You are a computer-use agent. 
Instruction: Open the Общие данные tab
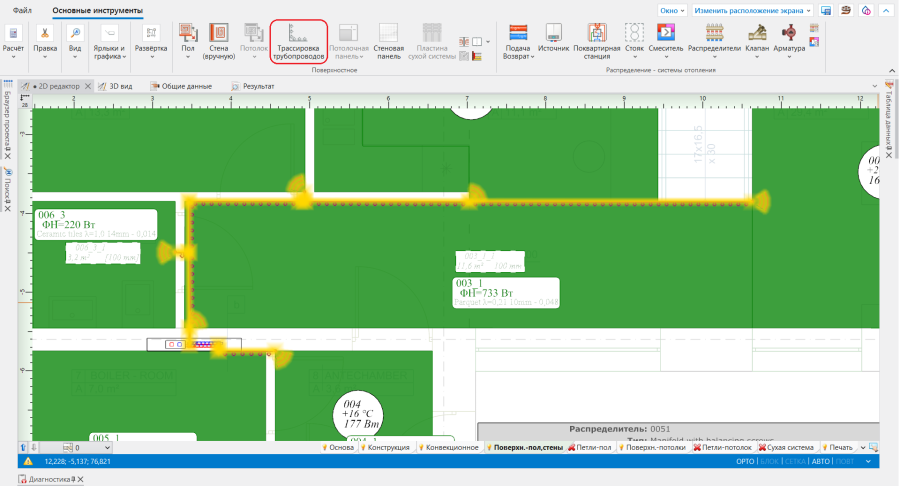click(181, 86)
